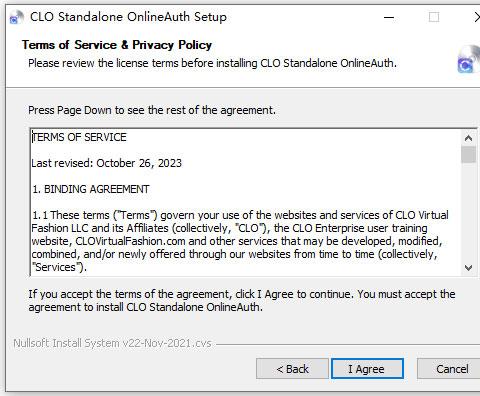Cancel the CLO setup installation
This screenshot has height=396, width=480.
[x=449, y=369]
